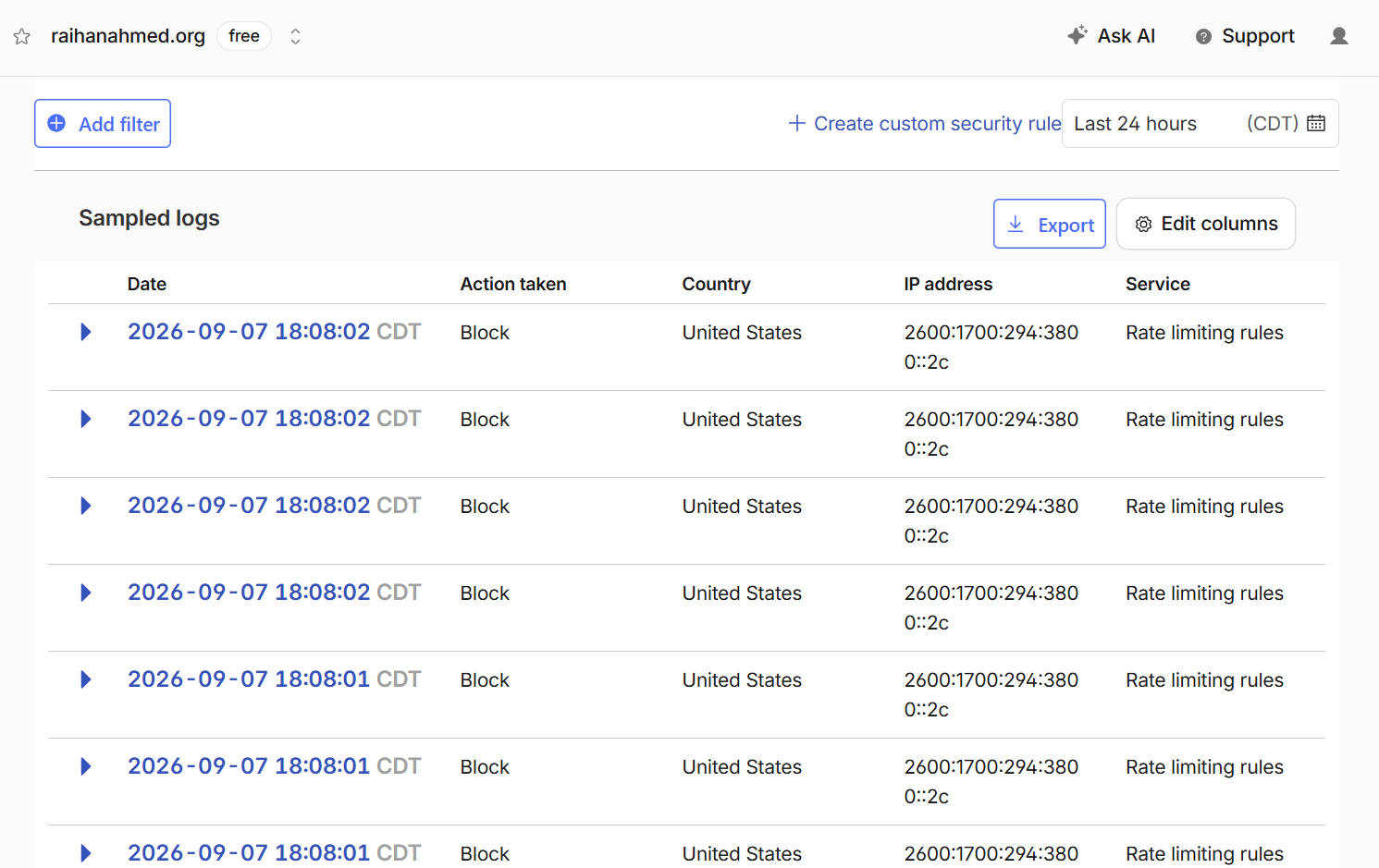Expand the third log row in the table
1379x868 pixels.
tap(86, 506)
